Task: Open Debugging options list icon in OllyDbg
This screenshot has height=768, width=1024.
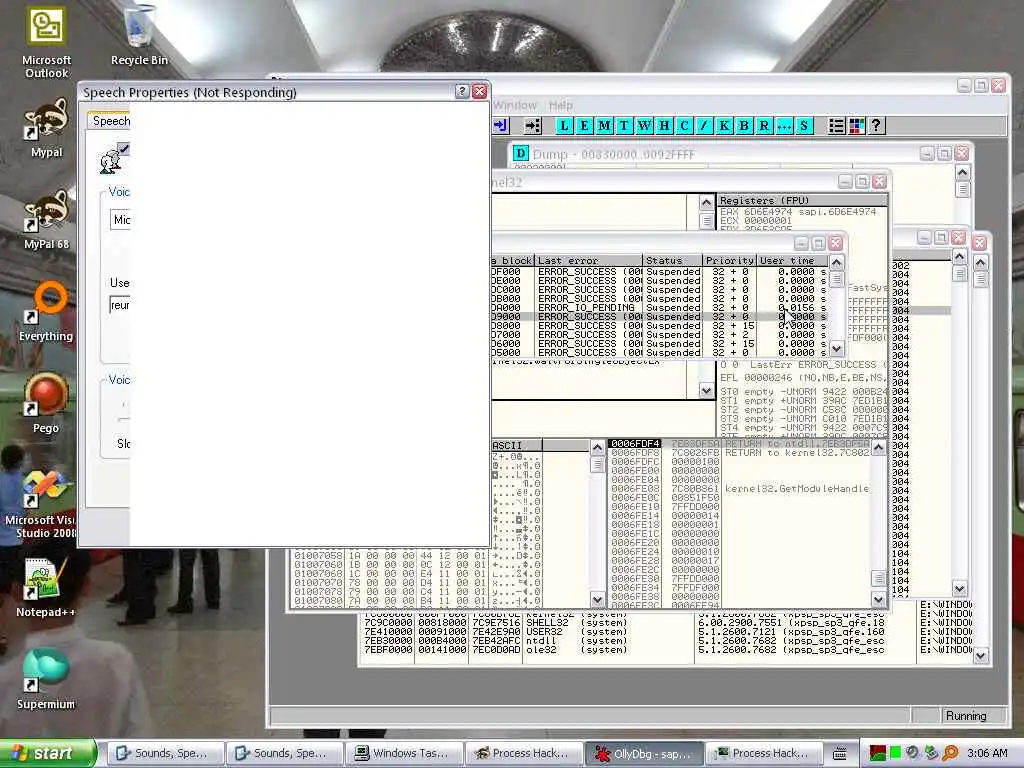Action: (837, 126)
